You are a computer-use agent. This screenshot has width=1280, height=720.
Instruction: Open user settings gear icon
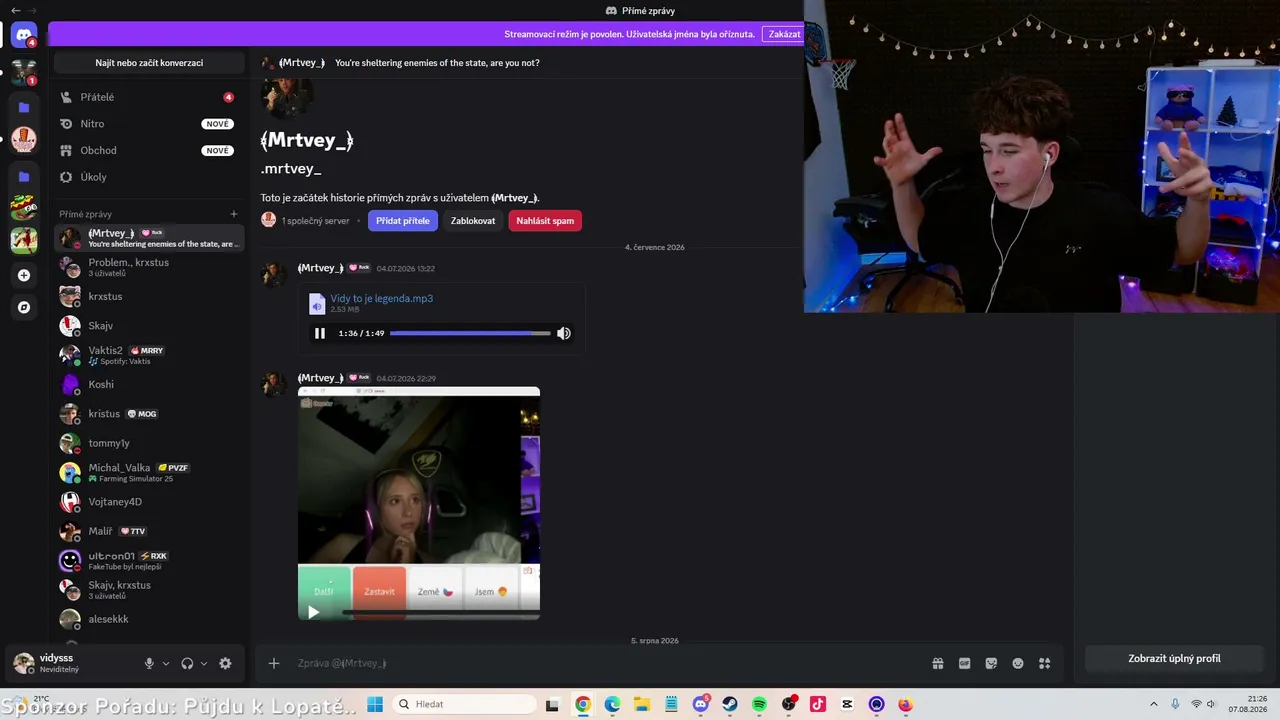[x=225, y=663]
